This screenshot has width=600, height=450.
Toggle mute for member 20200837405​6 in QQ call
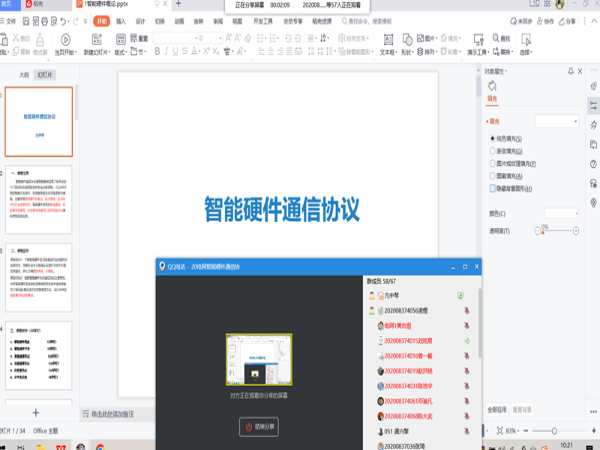pos(466,310)
